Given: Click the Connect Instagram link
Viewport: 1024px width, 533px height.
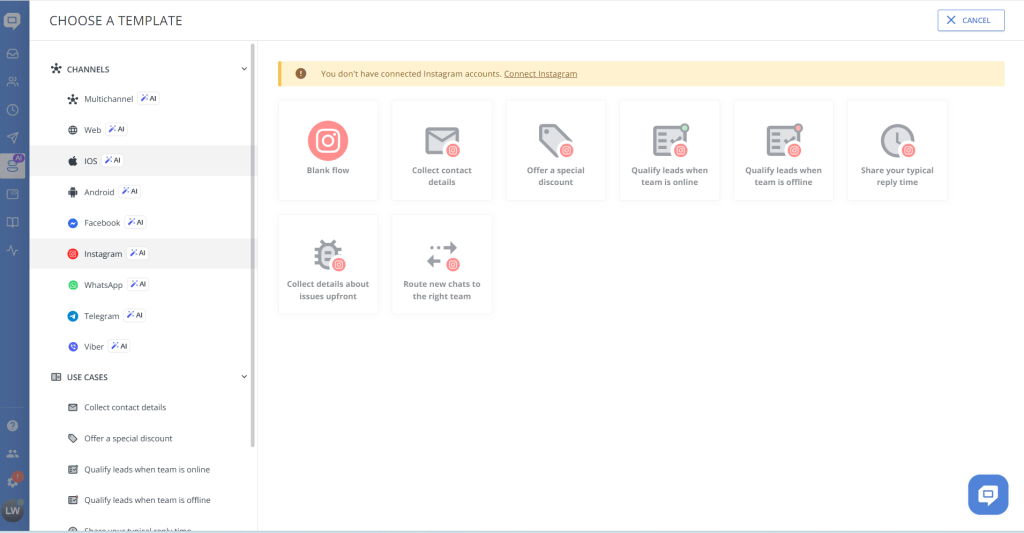Looking at the screenshot, I should (x=540, y=74).
